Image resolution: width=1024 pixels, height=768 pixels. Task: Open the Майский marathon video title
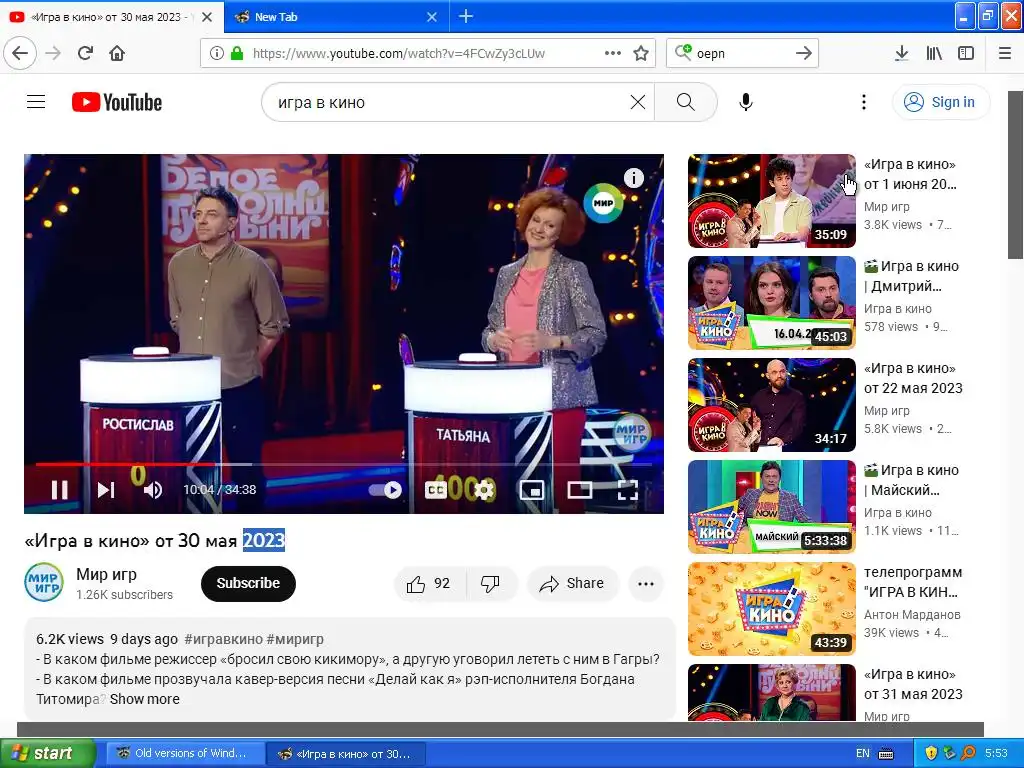[911, 480]
